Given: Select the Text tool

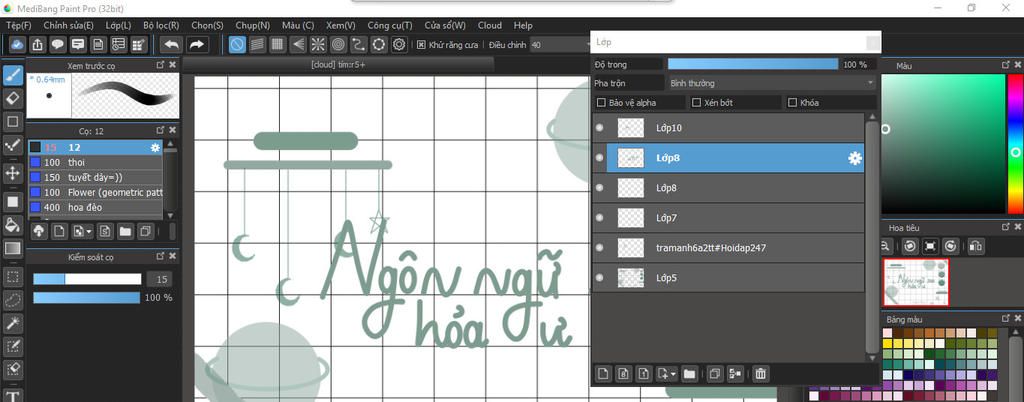Looking at the screenshot, I should click(13, 394).
